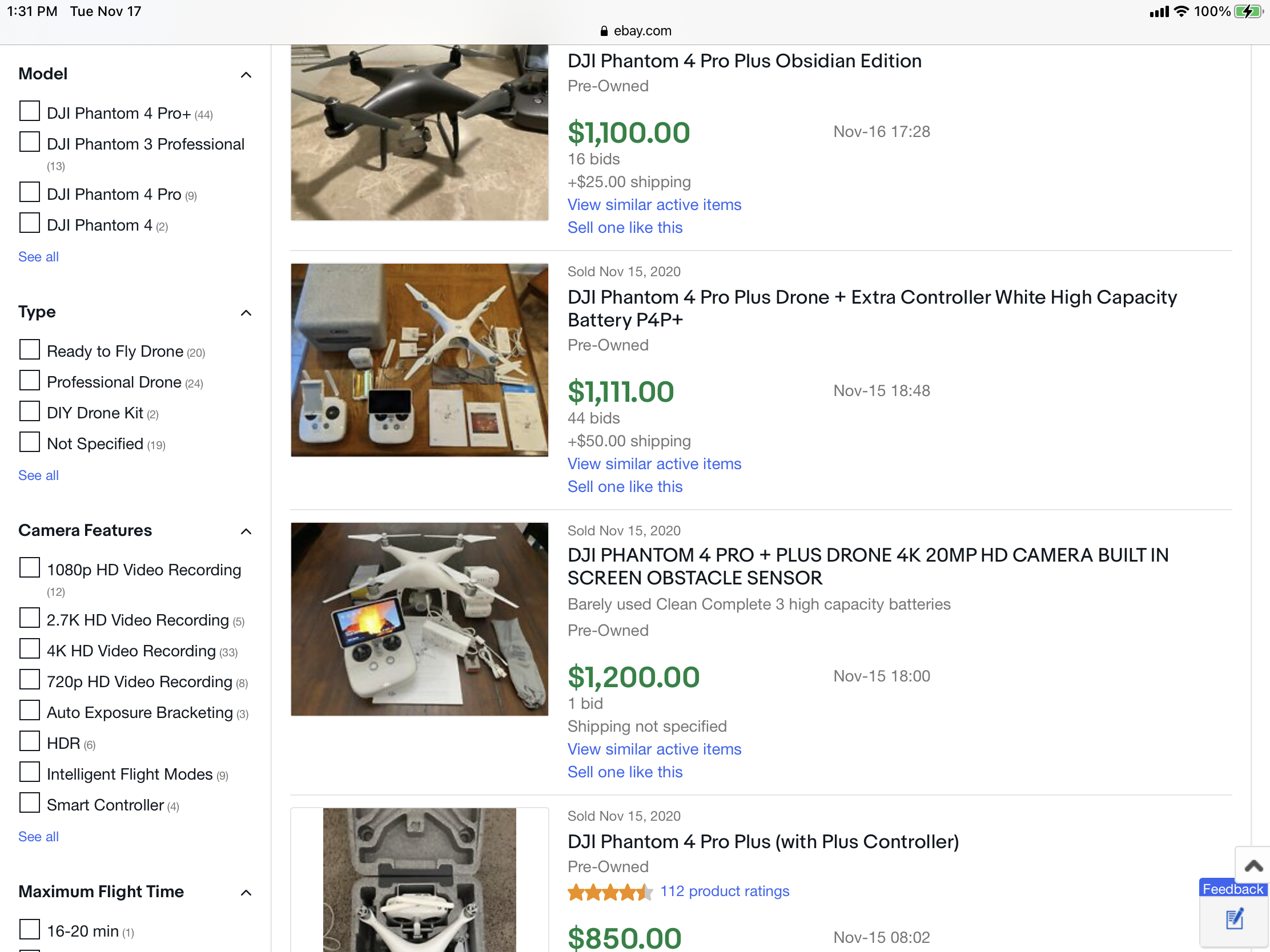This screenshot has width=1270, height=952.
Task: Enable 4K HD Video Recording filter
Action: [29, 649]
